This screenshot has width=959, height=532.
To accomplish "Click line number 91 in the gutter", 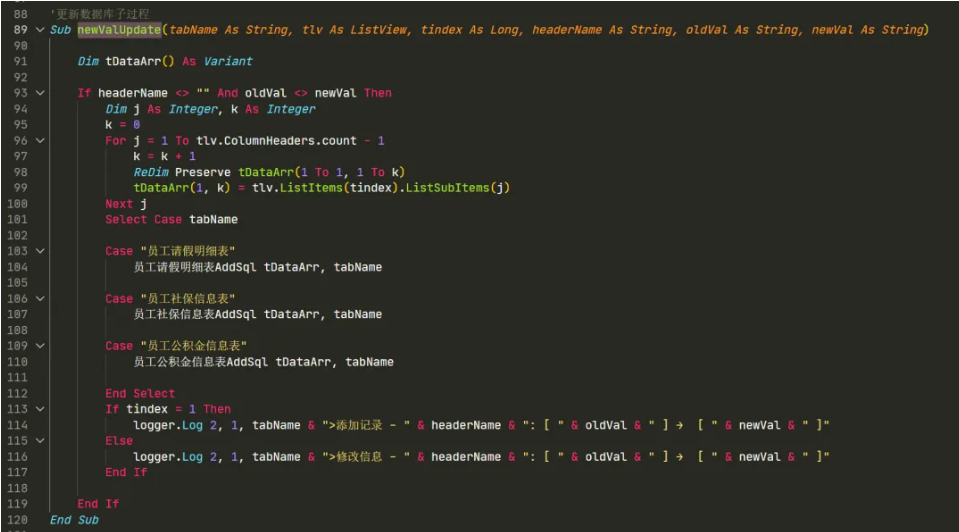I will 20,61.
